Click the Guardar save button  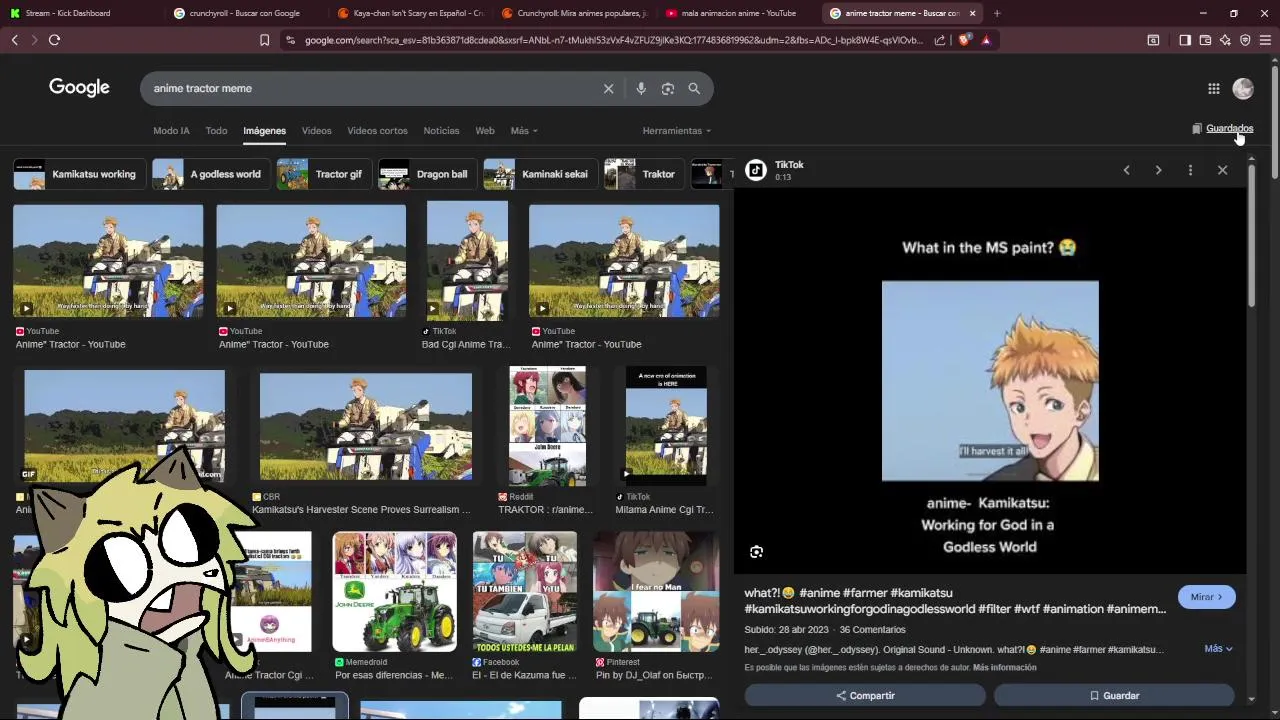coord(1114,695)
